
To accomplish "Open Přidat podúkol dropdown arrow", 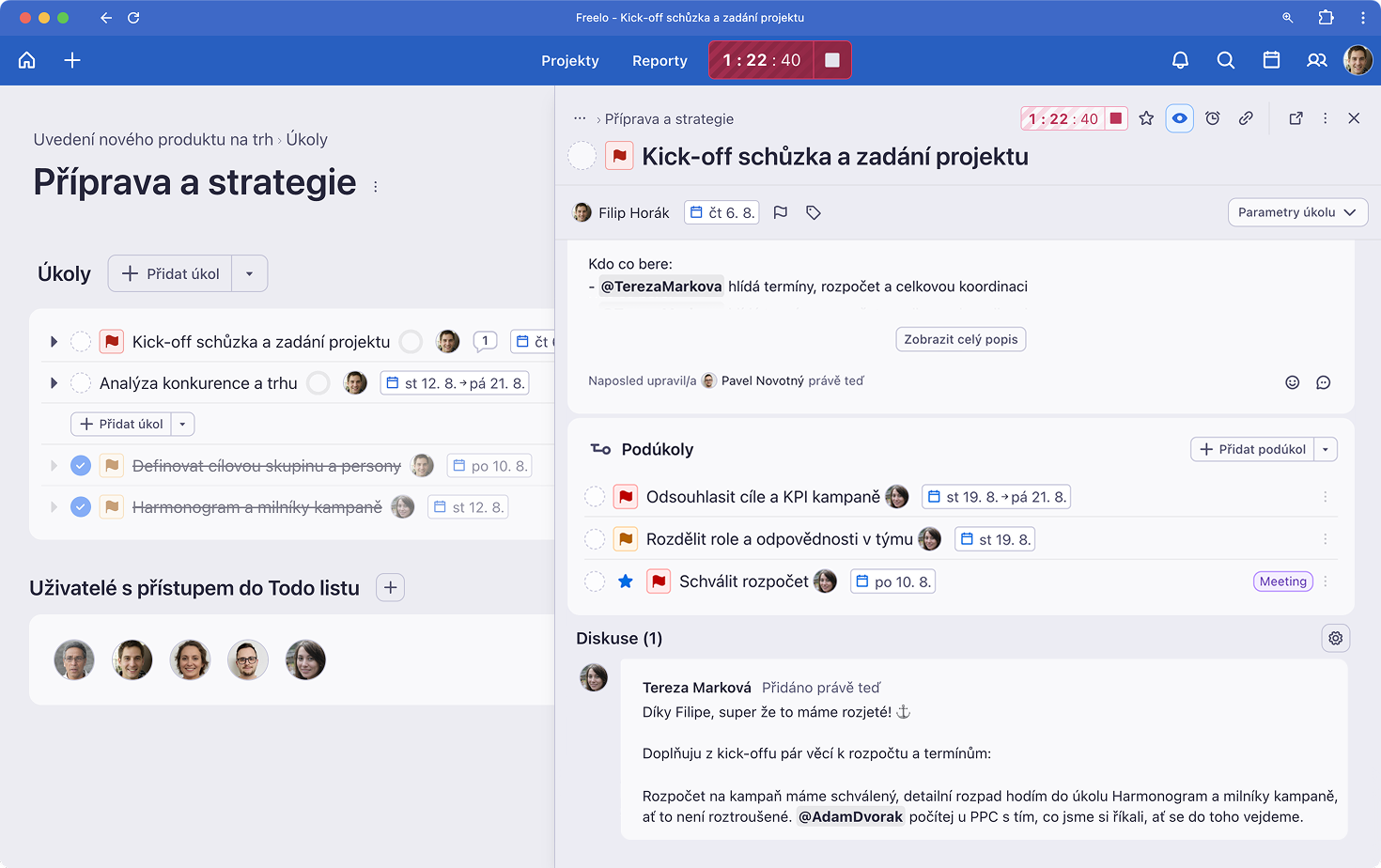I will pyautogui.click(x=1326, y=449).
